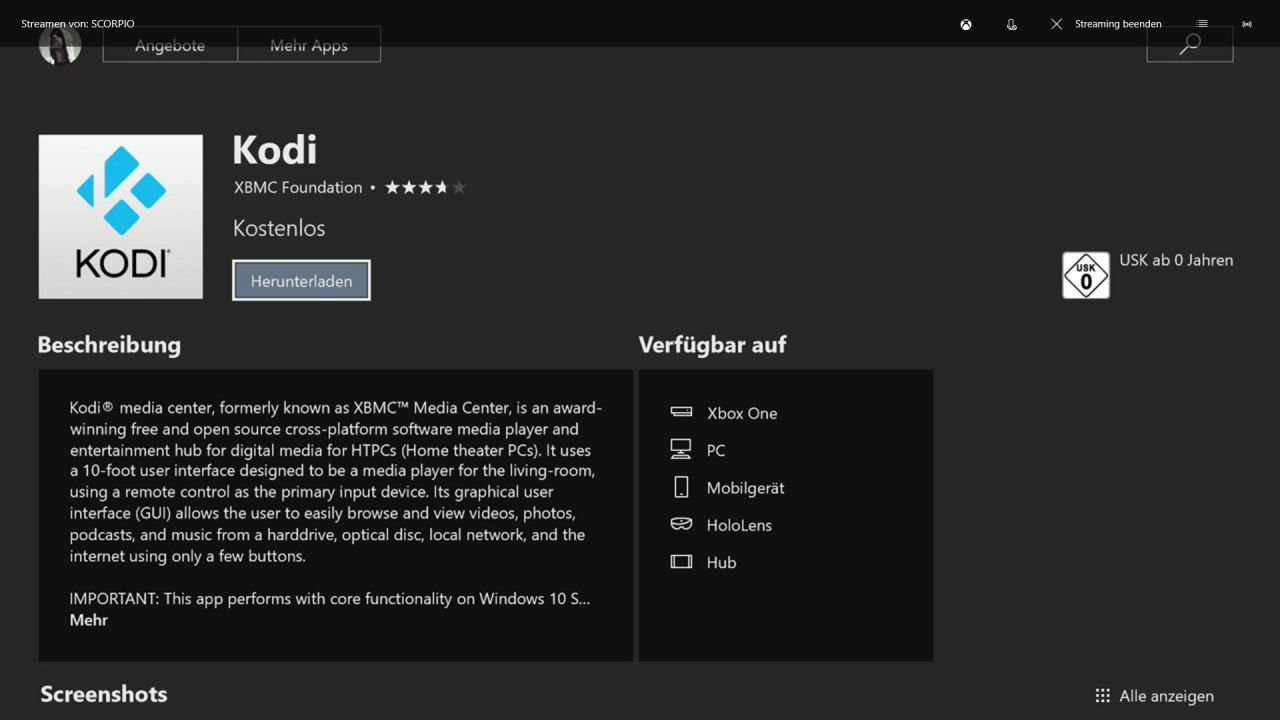The width and height of the screenshot is (1280, 720).
Task: Click the Hub device icon
Action: pyautogui.click(x=681, y=562)
